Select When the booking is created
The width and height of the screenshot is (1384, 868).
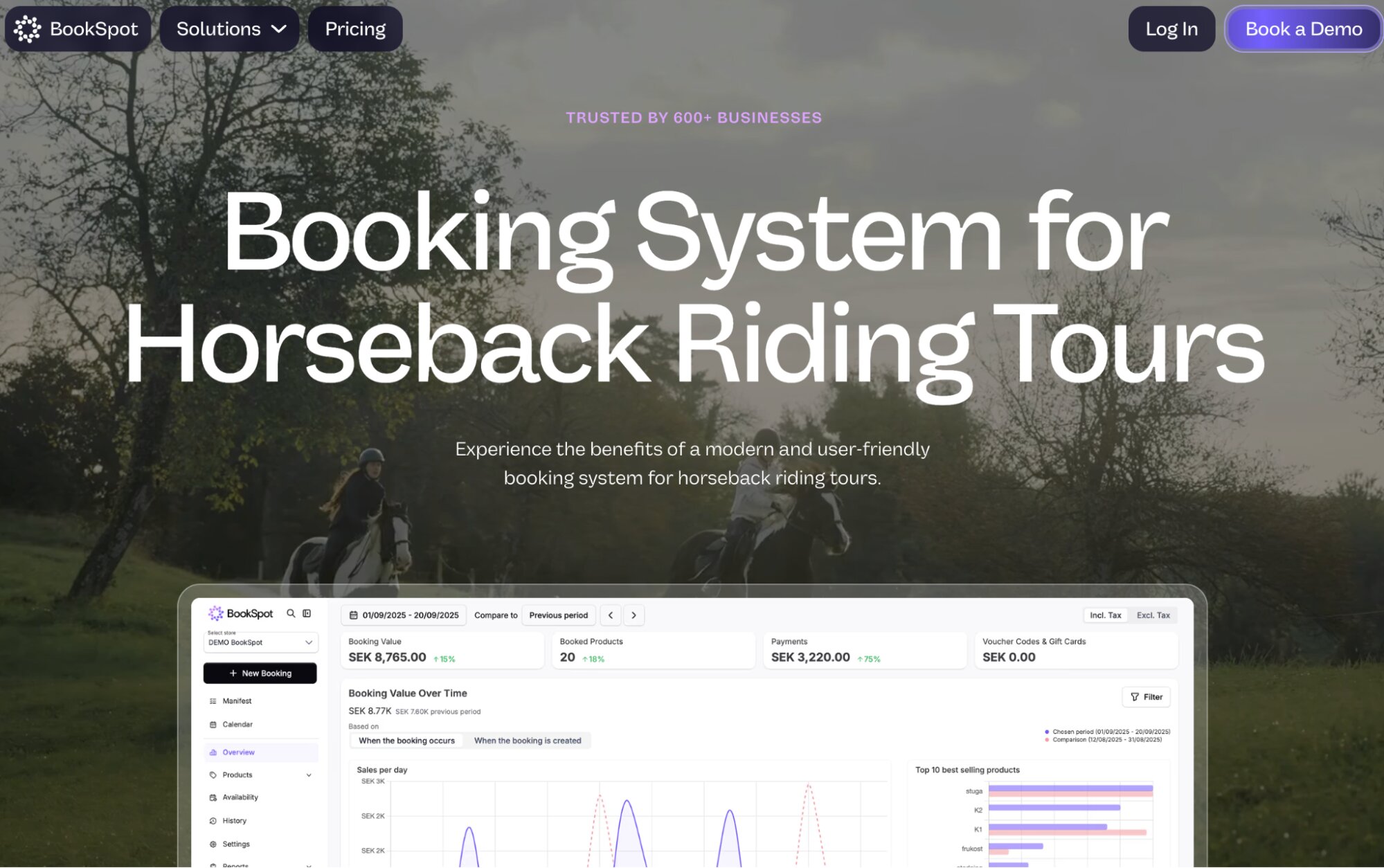528,741
